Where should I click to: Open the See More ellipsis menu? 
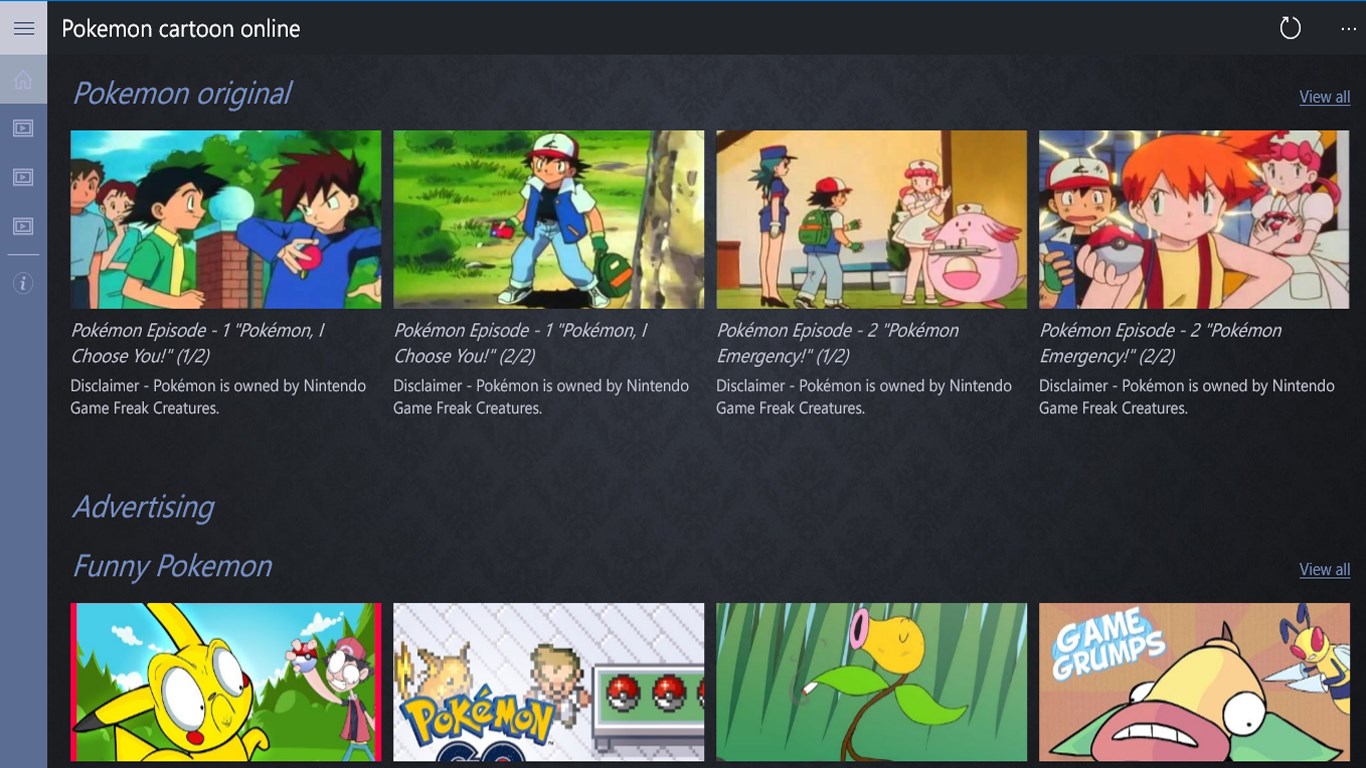pyautogui.click(x=1348, y=28)
